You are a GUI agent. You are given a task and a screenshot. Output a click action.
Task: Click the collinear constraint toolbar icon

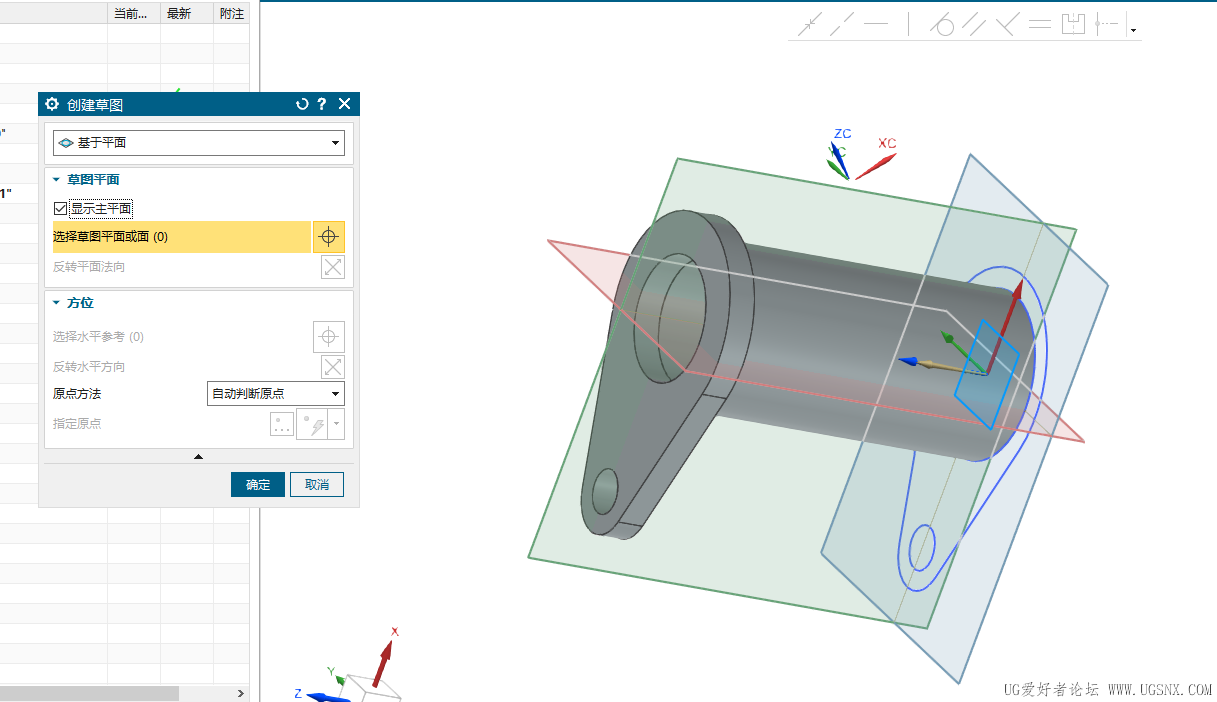click(x=843, y=24)
